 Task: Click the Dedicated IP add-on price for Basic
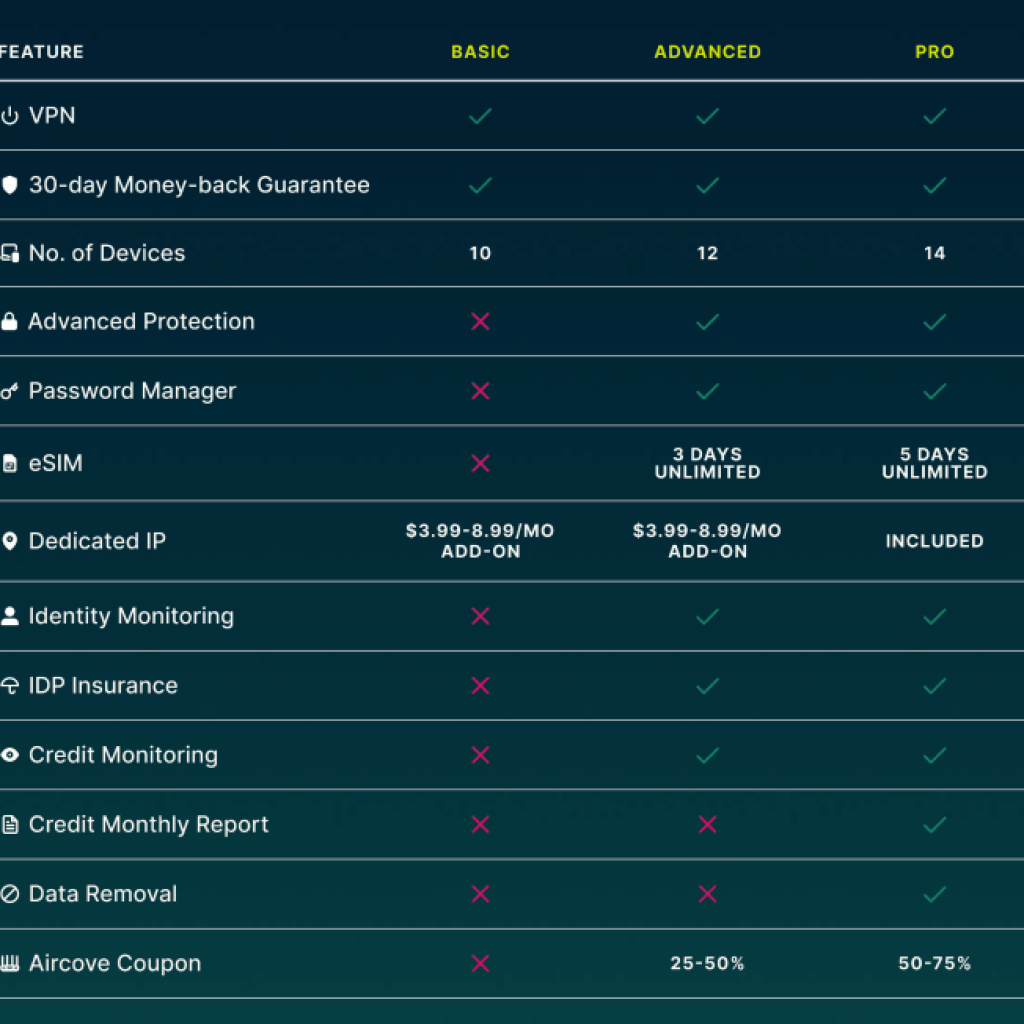point(480,541)
